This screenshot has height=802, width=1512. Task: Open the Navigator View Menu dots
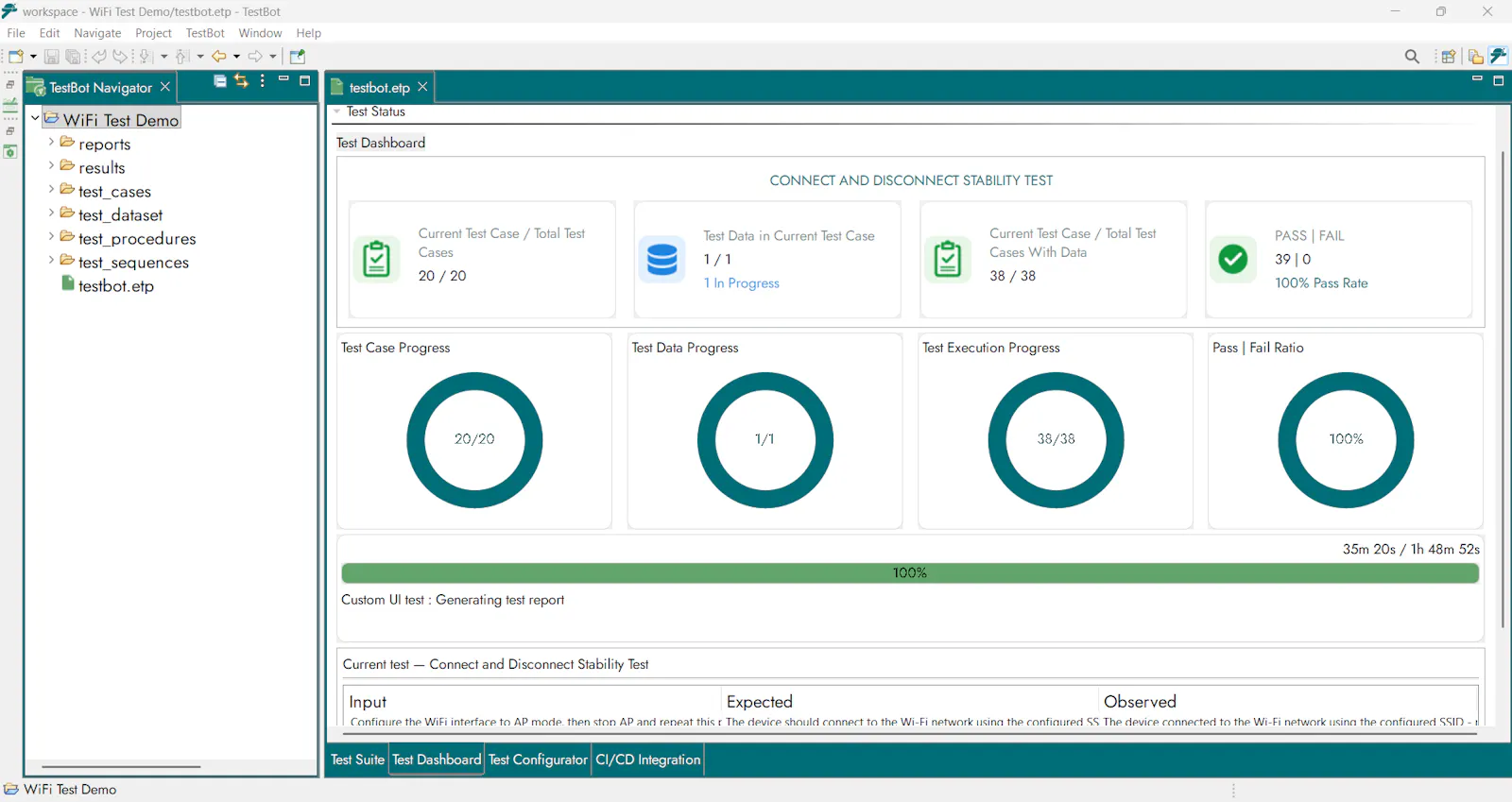pos(263,81)
